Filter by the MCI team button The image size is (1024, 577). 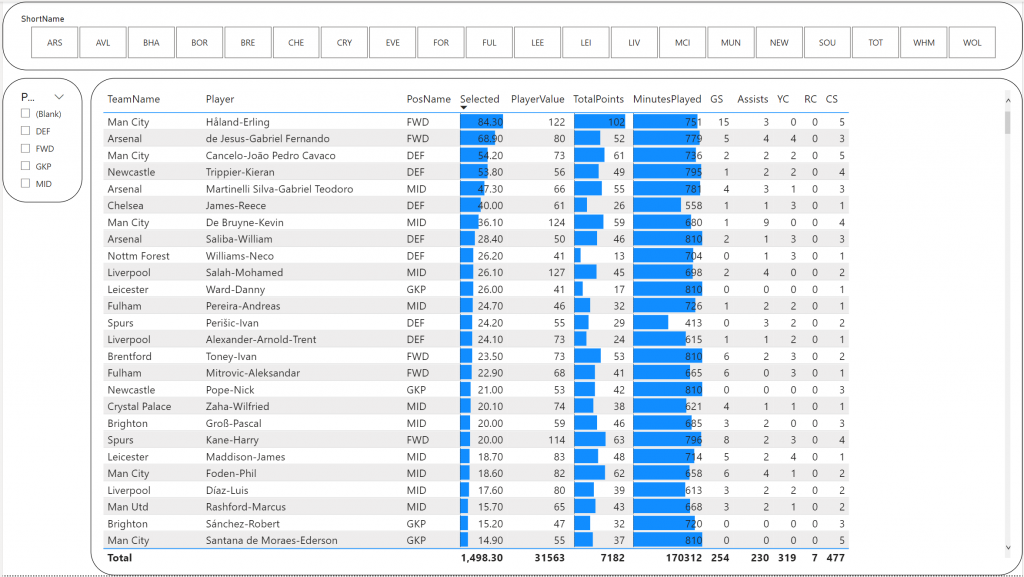coord(683,43)
